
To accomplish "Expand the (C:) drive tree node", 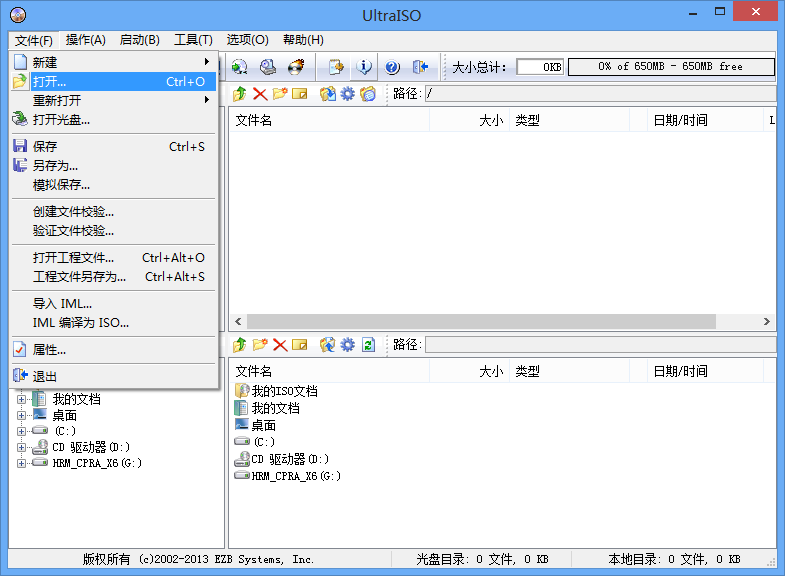I will 21,431.
